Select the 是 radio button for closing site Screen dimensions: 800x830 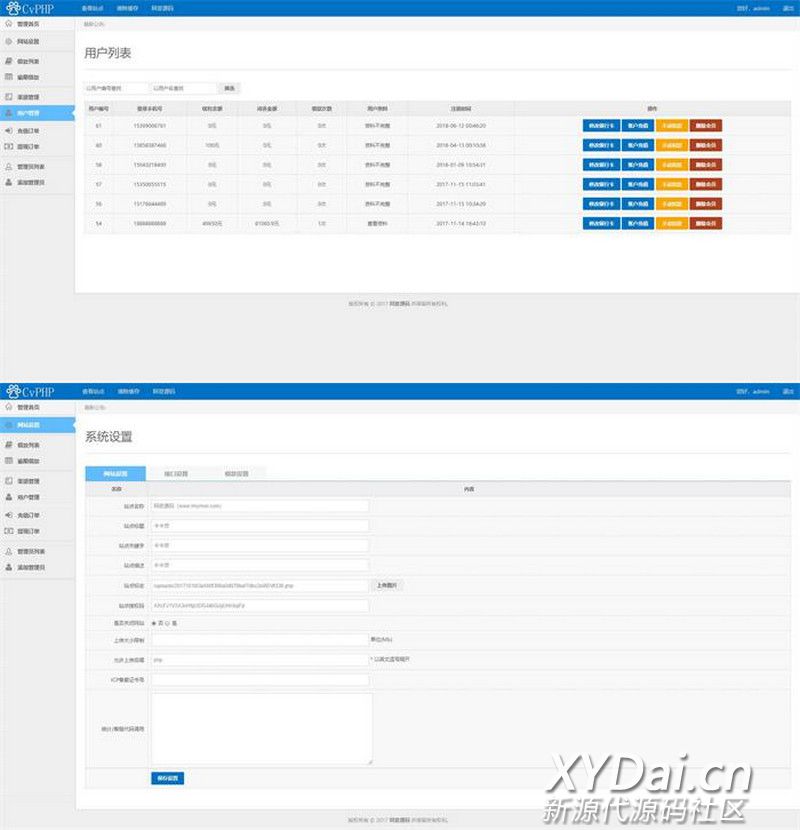[x=153, y=622]
